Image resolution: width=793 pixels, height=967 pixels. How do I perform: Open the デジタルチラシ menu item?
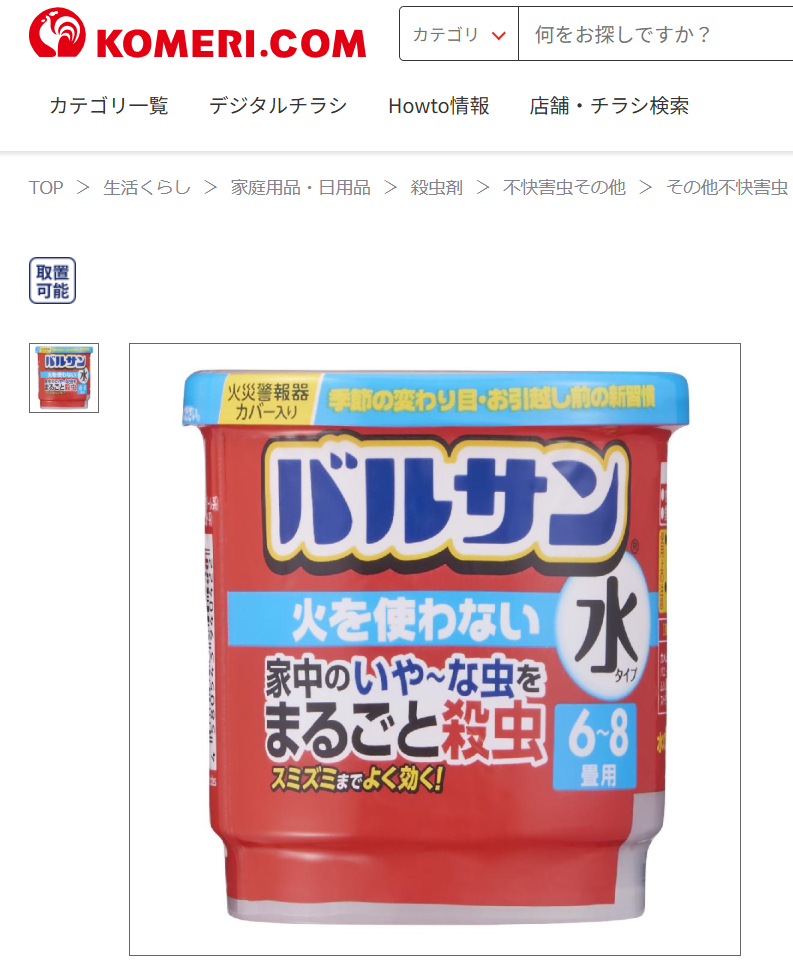pyautogui.click(x=278, y=105)
